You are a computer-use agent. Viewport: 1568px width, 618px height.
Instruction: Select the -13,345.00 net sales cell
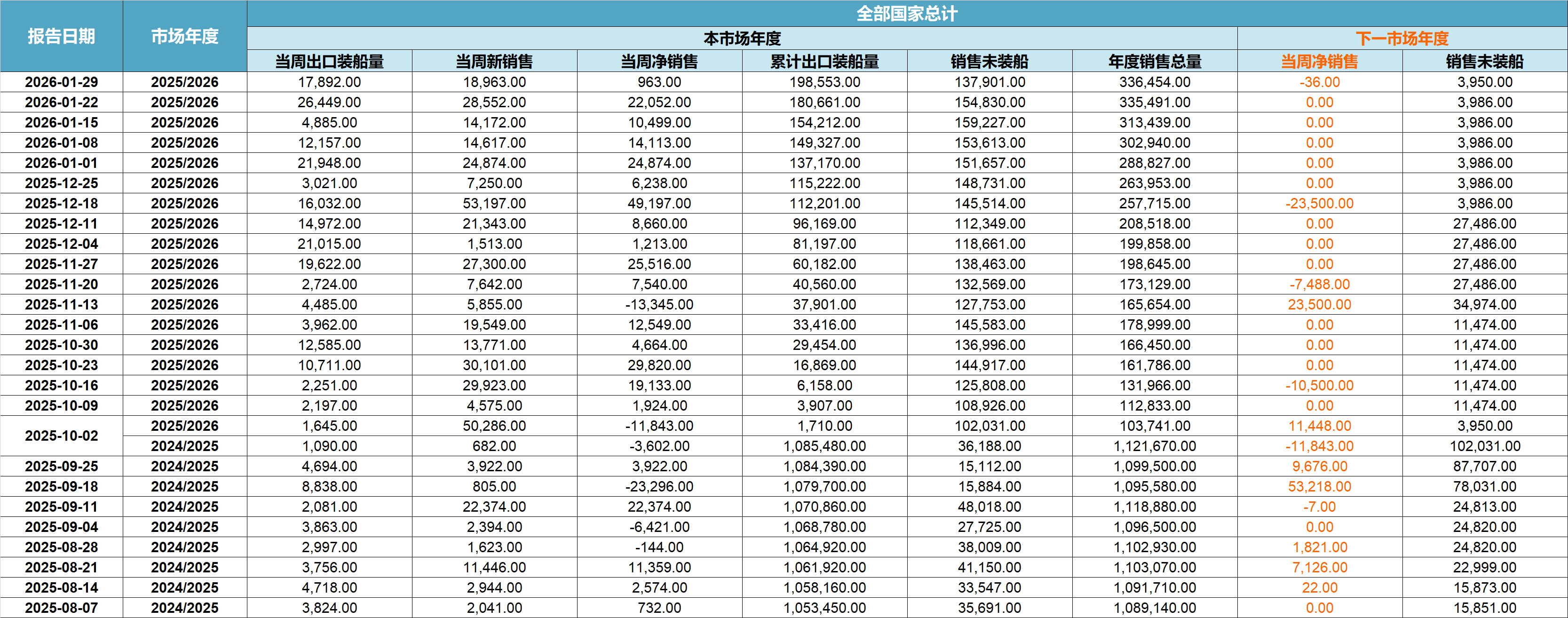point(659,304)
